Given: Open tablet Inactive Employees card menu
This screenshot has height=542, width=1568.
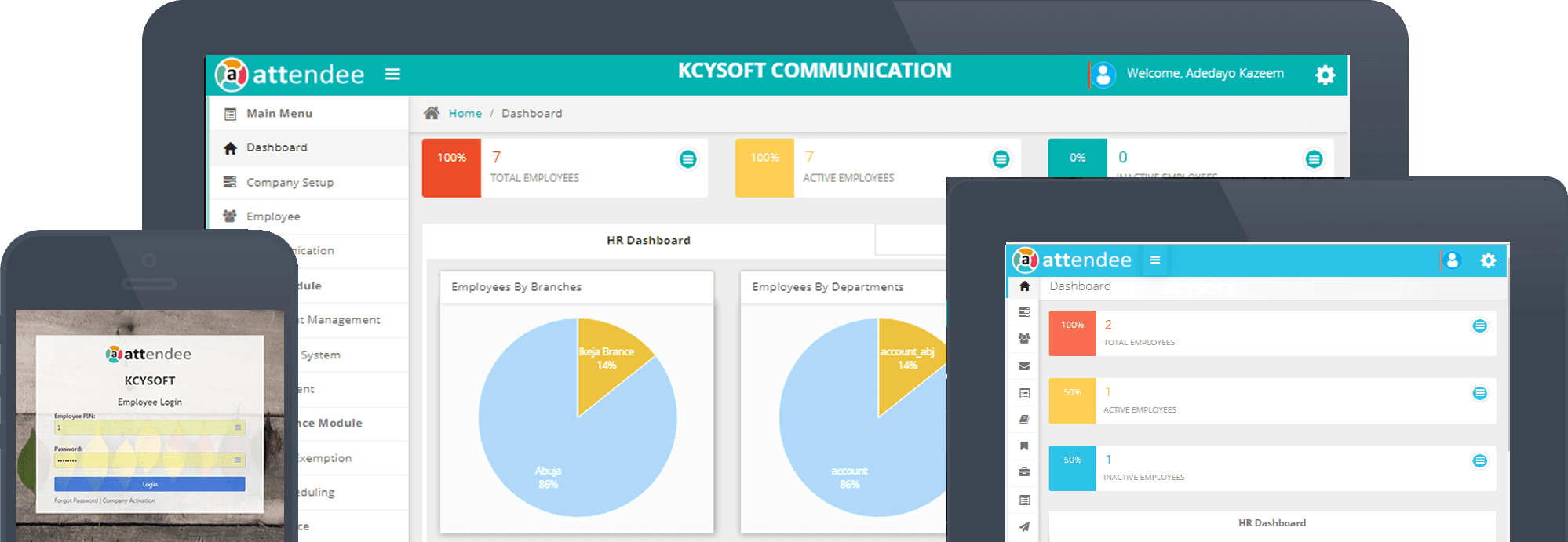Looking at the screenshot, I should (x=1479, y=460).
